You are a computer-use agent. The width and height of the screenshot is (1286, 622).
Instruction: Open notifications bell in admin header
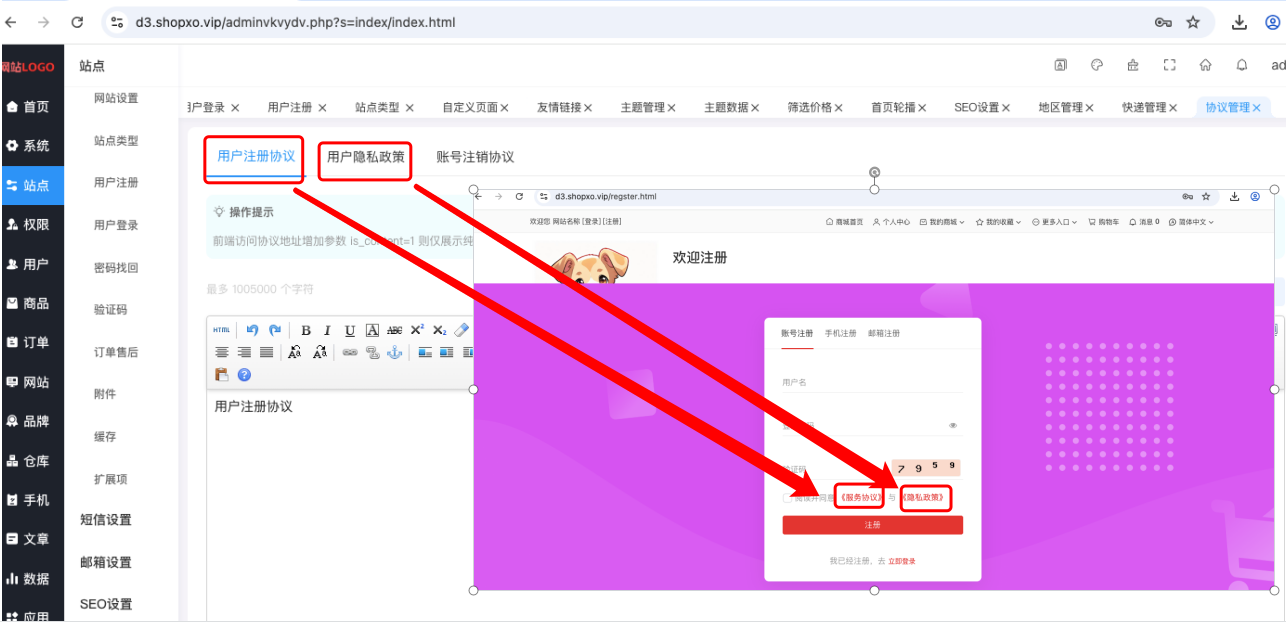point(1242,65)
